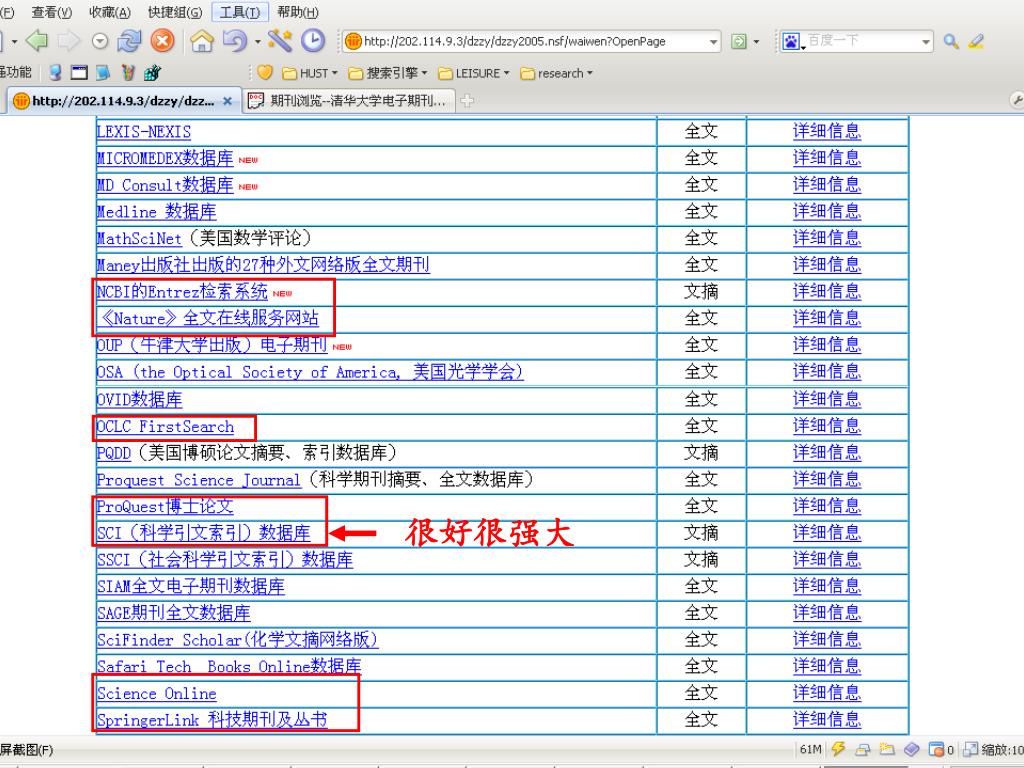This screenshot has width=1024, height=768.
Task: Add a new tab with plus button
Action: click(466, 101)
